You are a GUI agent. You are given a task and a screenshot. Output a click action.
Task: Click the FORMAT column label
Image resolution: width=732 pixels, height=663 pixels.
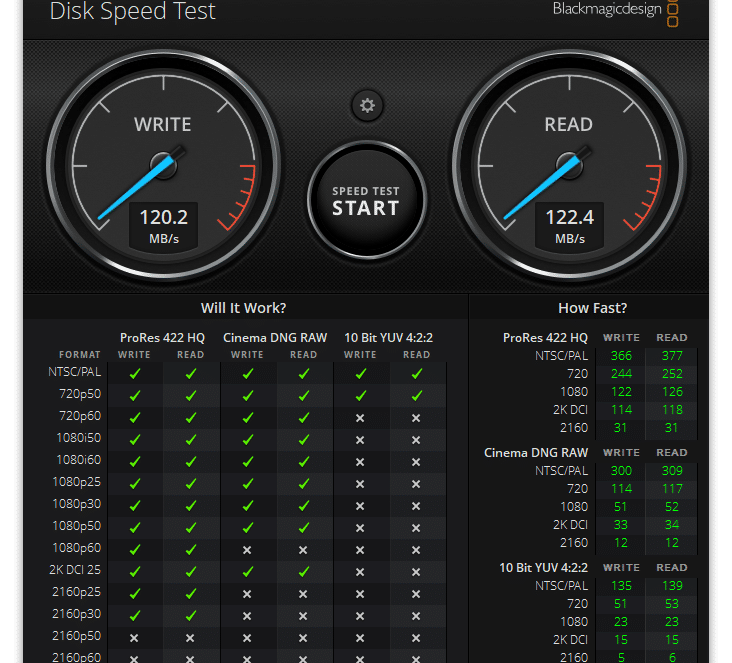click(x=79, y=355)
